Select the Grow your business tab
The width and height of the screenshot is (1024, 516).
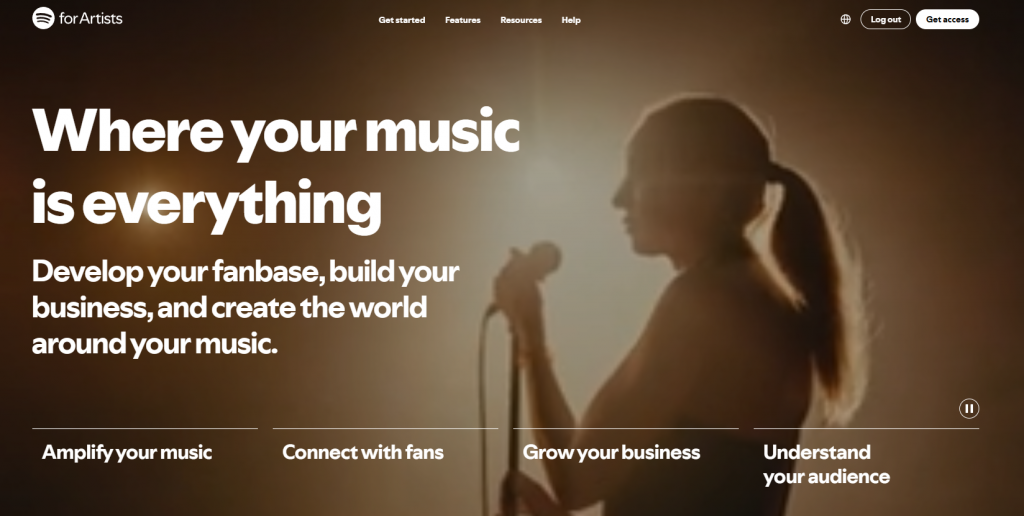(611, 452)
